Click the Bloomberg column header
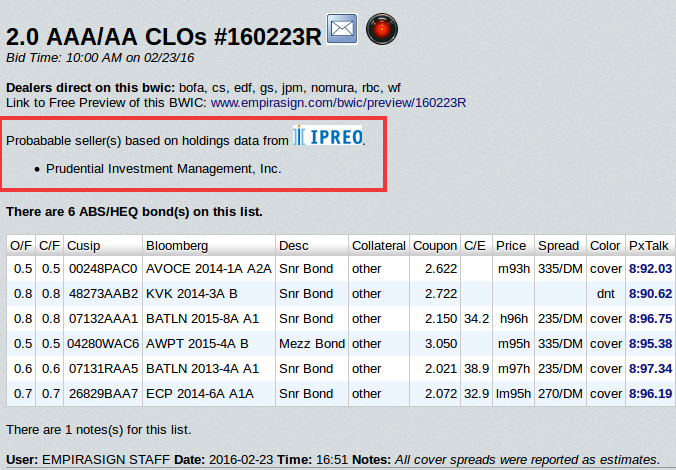This screenshot has height=470, width=676. click(209, 245)
